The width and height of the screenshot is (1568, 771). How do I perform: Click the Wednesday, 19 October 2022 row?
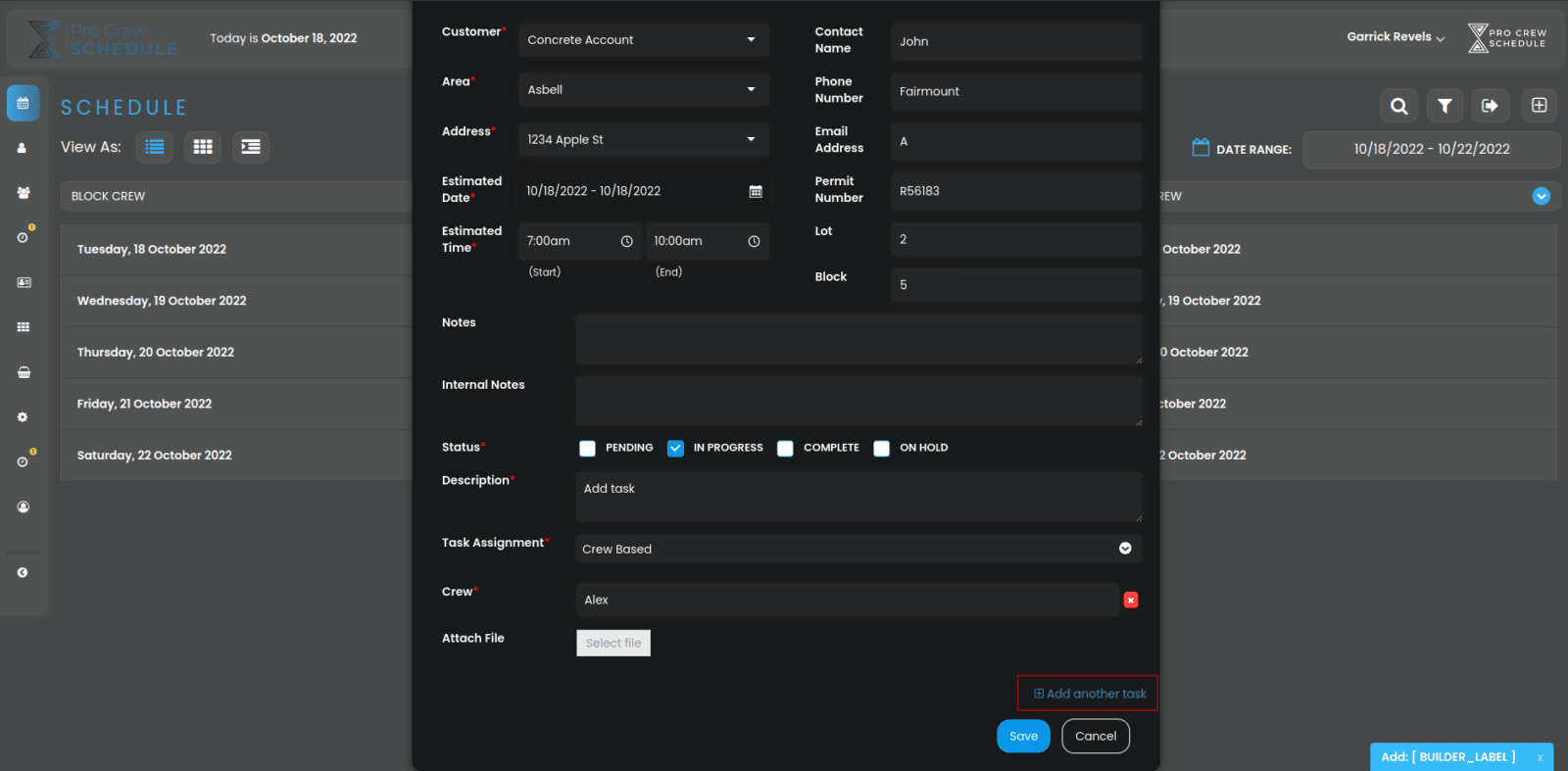(x=236, y=301)
